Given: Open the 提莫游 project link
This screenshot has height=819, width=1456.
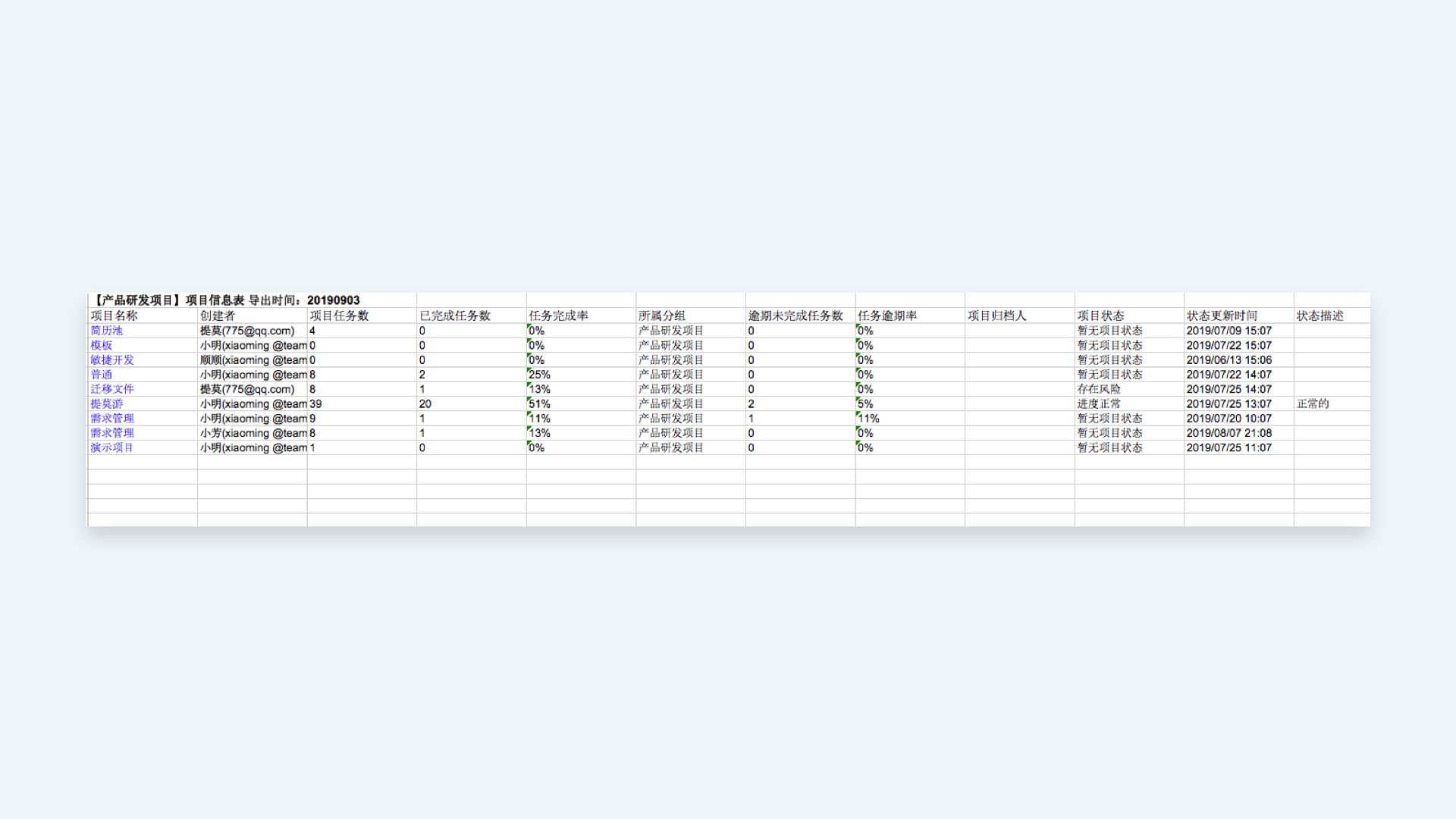Looking at the screenshot, I should click(x=106, y=404).
